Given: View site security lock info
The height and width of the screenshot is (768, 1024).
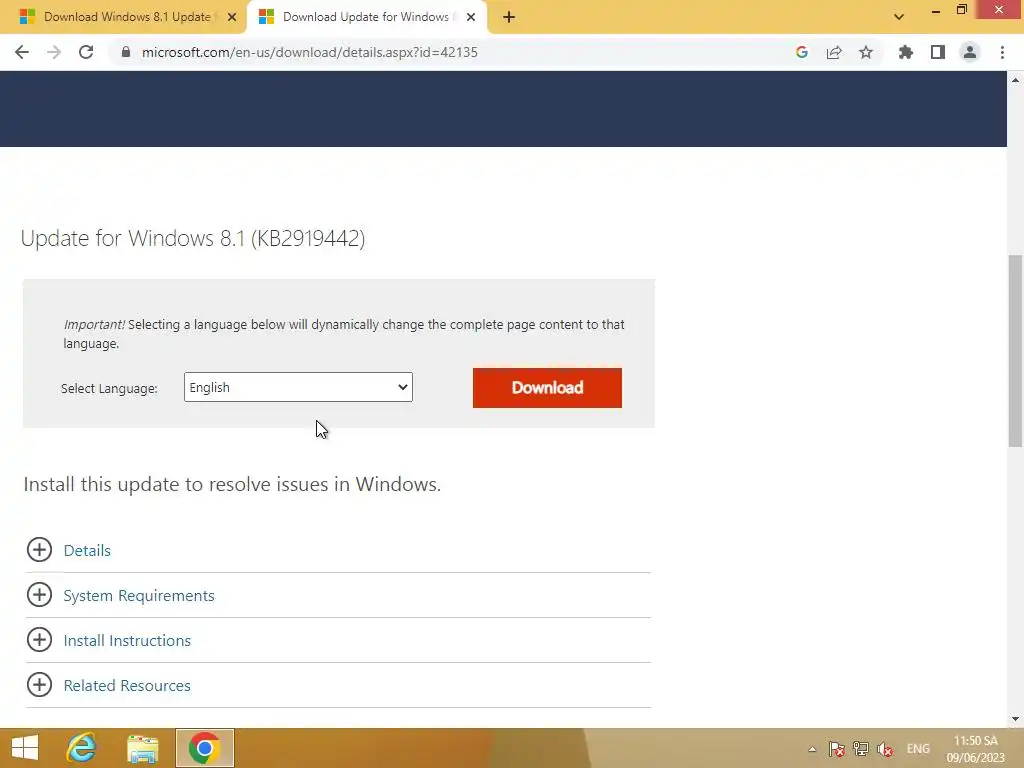Looking at the screenshot, I should (126, 52).
